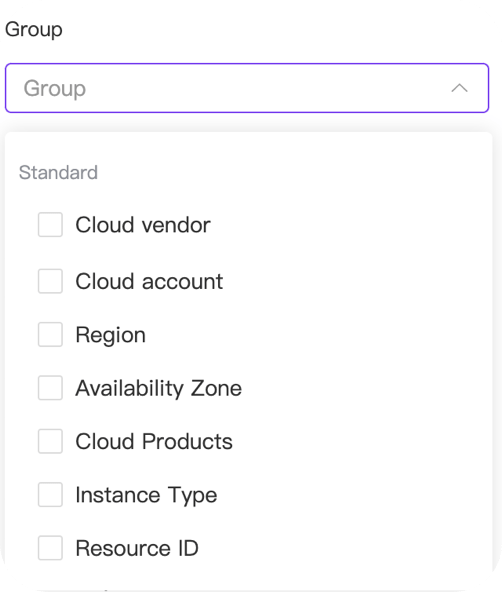
Task: Pick the Availability Zone option label
Action: point(159,388)
